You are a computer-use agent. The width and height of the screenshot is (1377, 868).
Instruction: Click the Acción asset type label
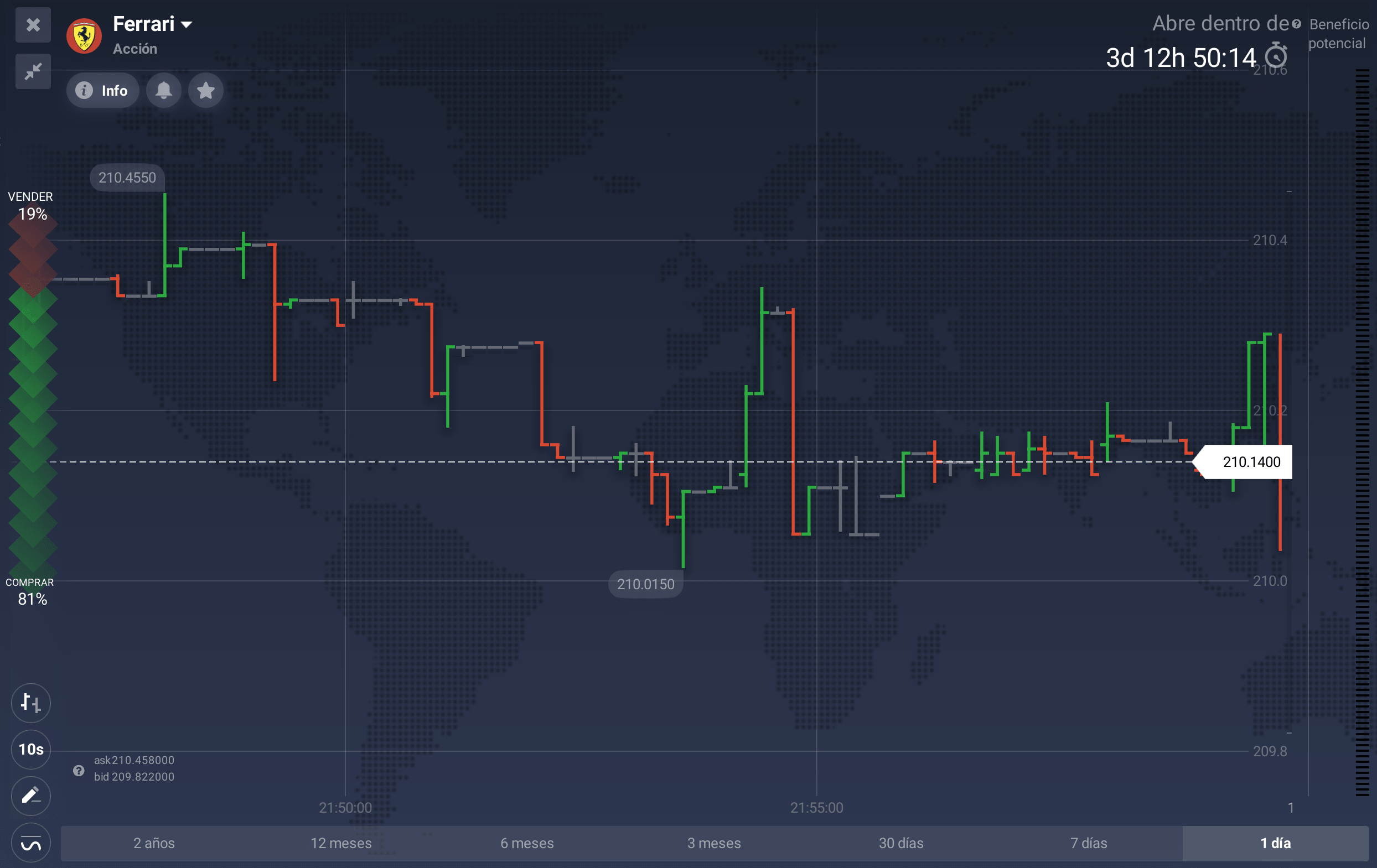click(x=135, y=49)
